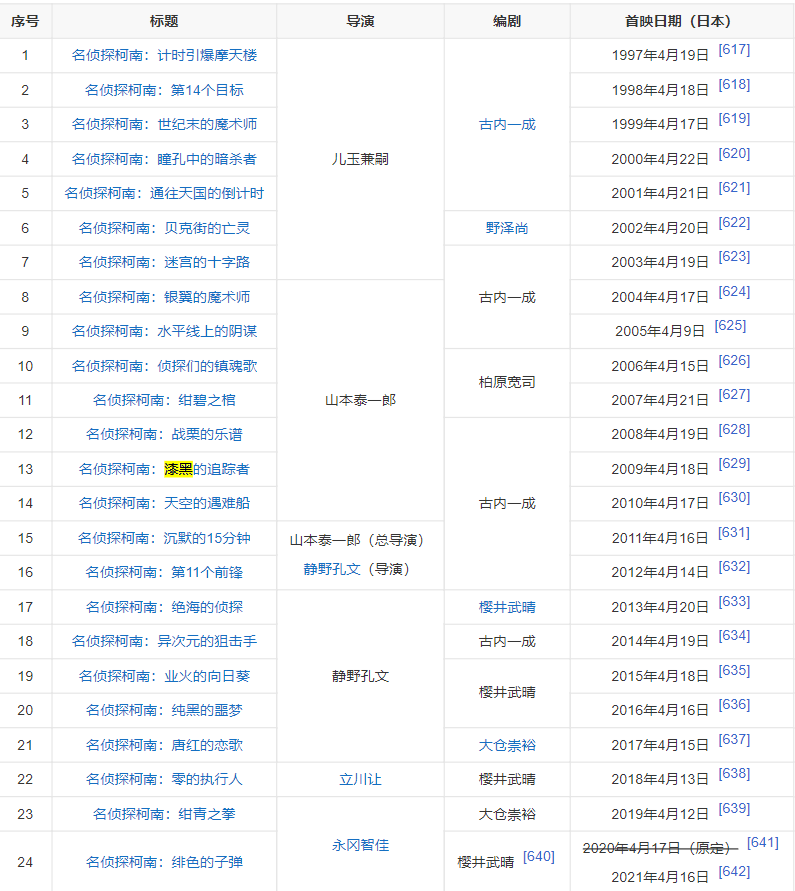Jump to reference [617]
795x891 pixels.
click(x=734, y=50)
